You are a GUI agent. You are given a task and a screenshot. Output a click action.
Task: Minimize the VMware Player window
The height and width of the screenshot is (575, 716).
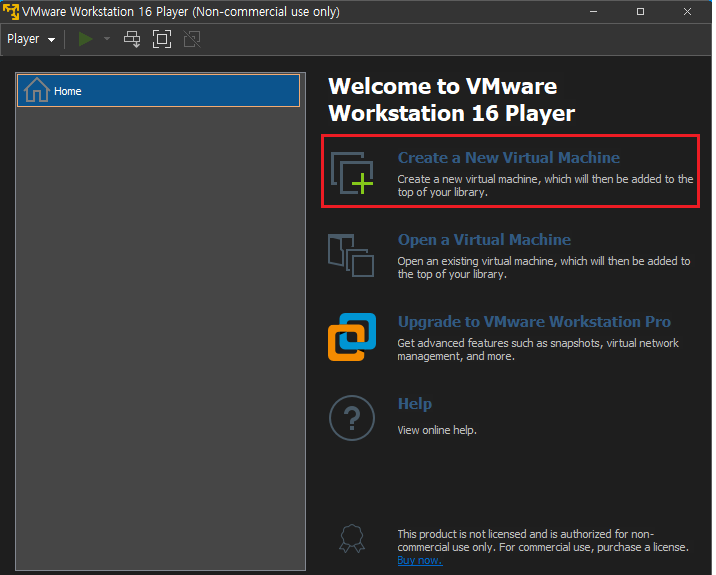tap(594, 11)
